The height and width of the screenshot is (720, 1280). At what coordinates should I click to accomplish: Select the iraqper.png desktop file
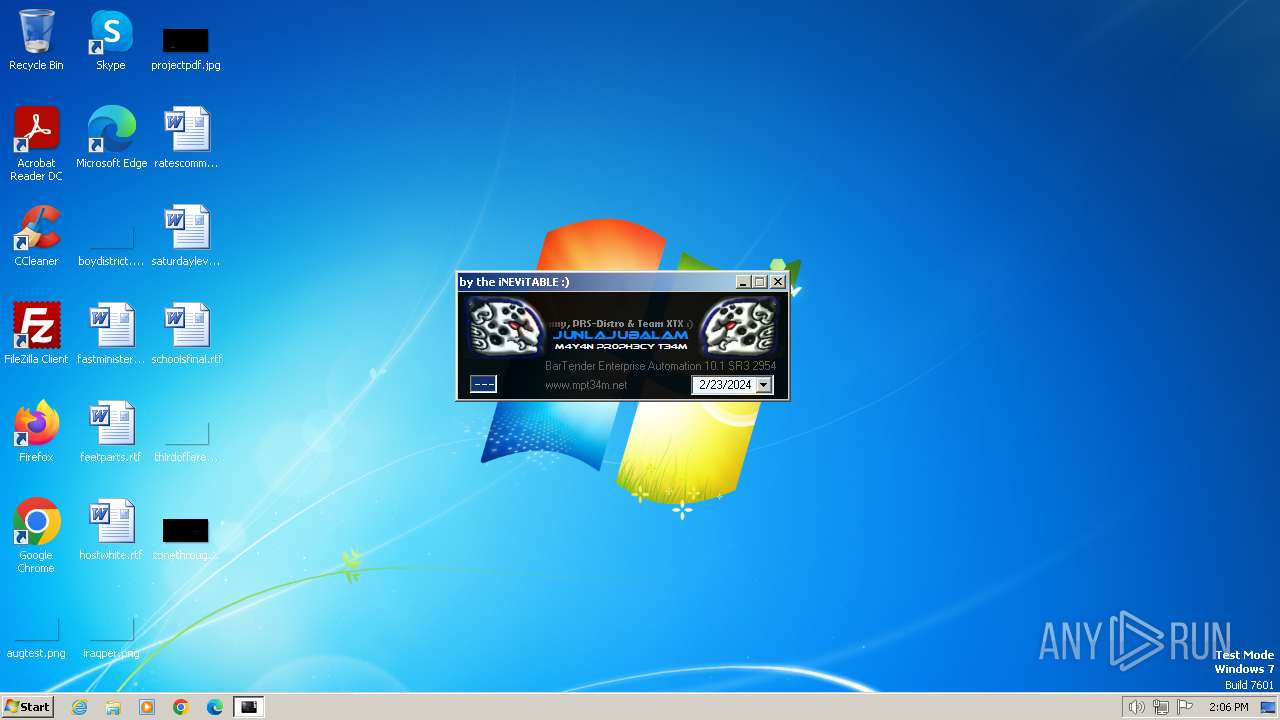point(111,638)
